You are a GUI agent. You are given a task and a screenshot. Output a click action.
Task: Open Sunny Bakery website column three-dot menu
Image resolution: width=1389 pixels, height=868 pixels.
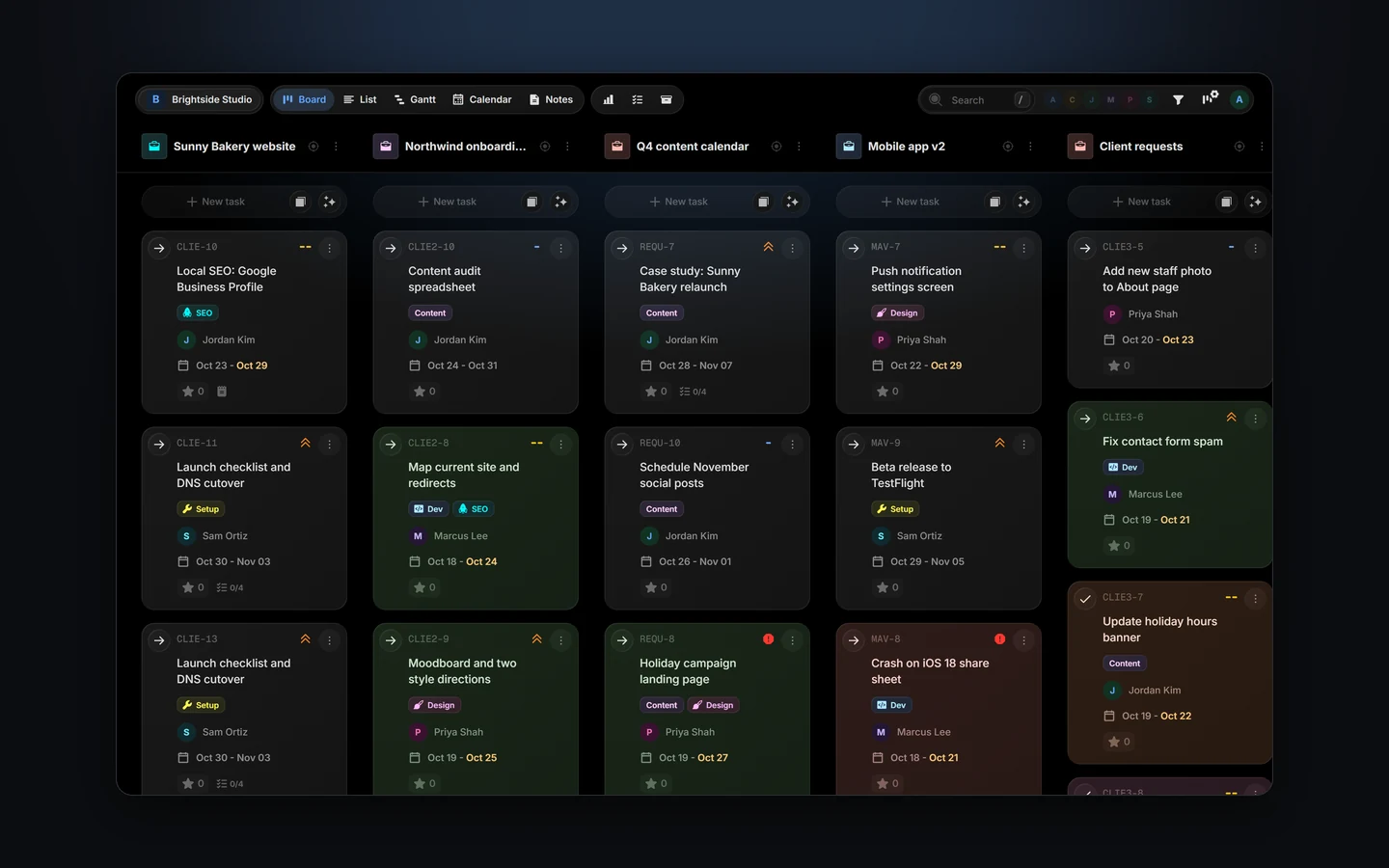tap(336, 147)
